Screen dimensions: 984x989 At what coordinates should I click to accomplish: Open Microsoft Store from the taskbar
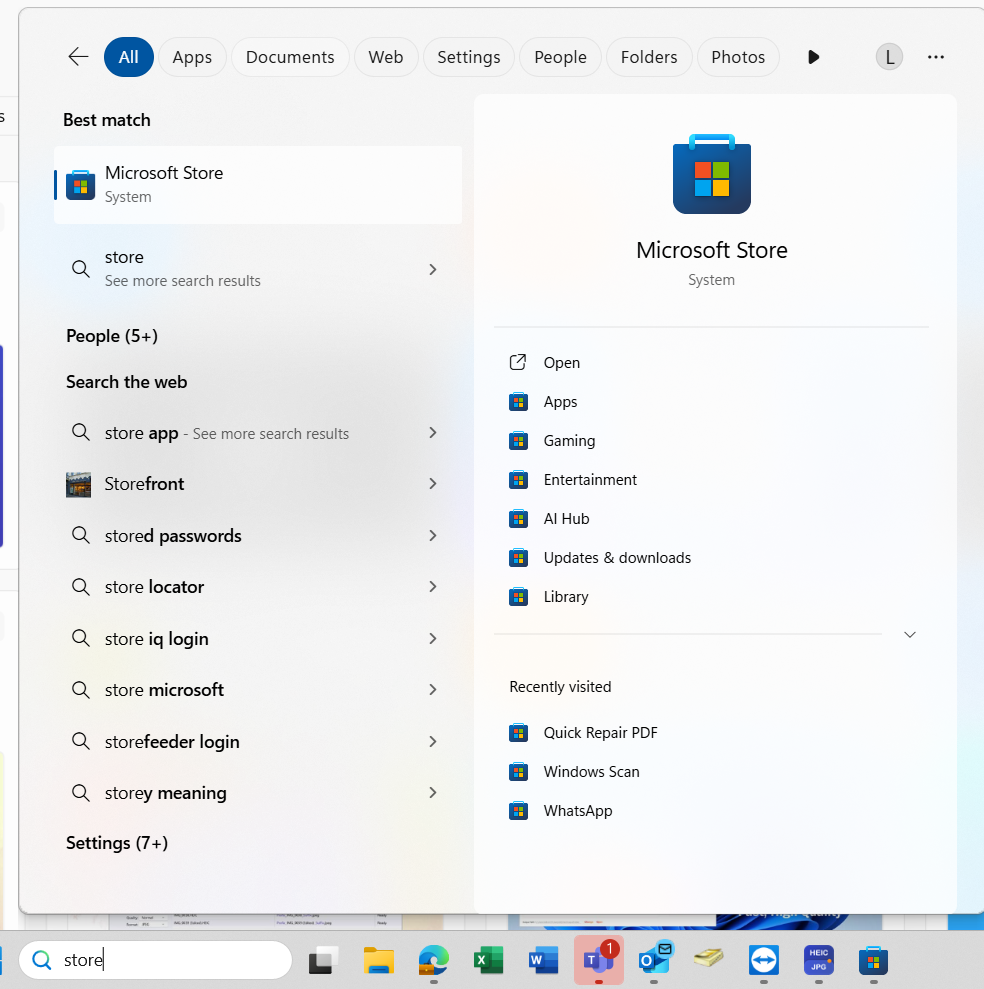[x=874, y=961]
